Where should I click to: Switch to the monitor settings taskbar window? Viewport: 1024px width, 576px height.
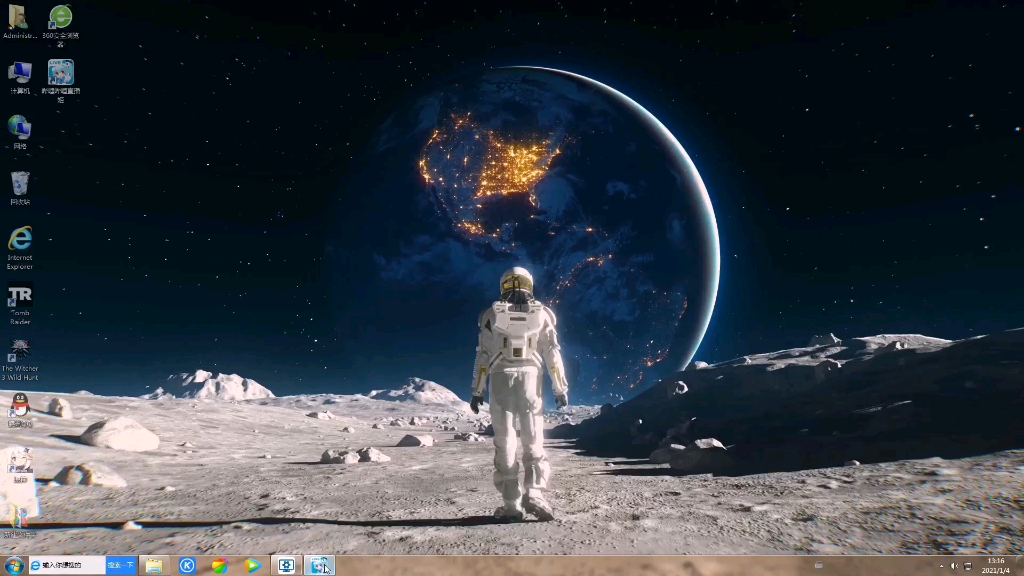click(286, 566)
